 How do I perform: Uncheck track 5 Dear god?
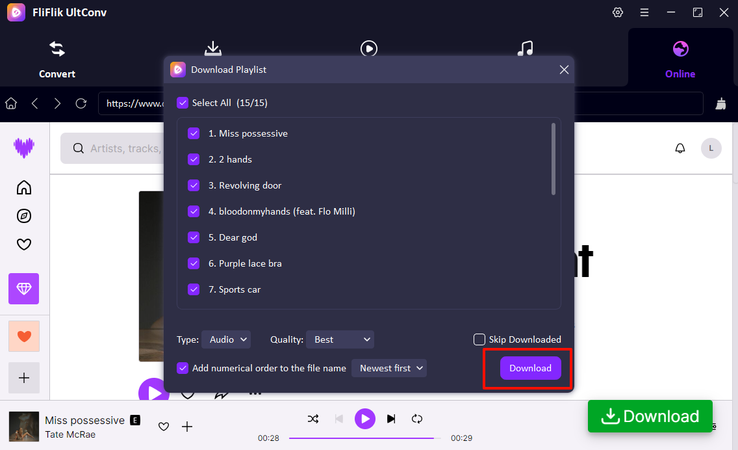point(193,237)
